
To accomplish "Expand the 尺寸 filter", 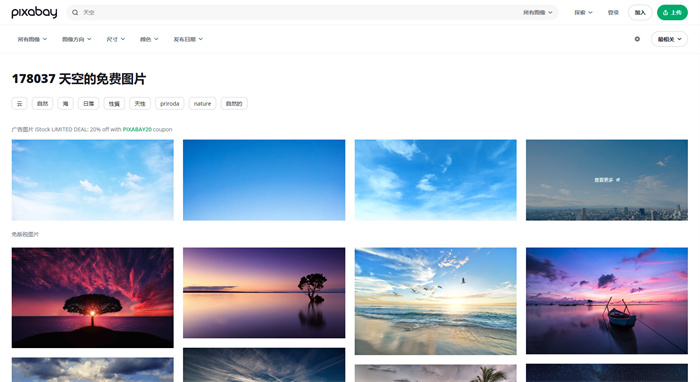I will pos(116,39).
